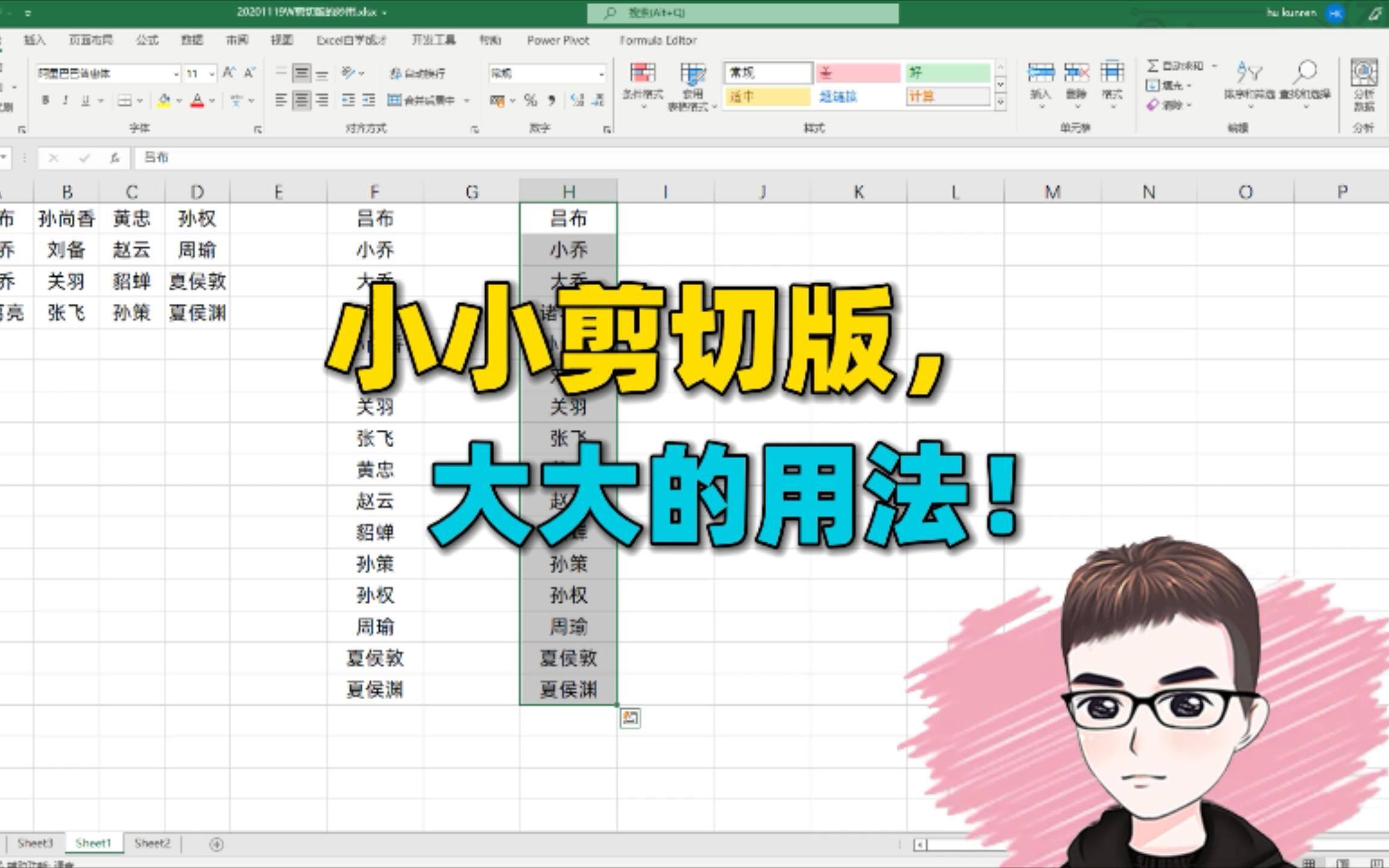The image size is (1389, 868).
Task: Select the Bold formatting icon
Action: pos(47,100)
